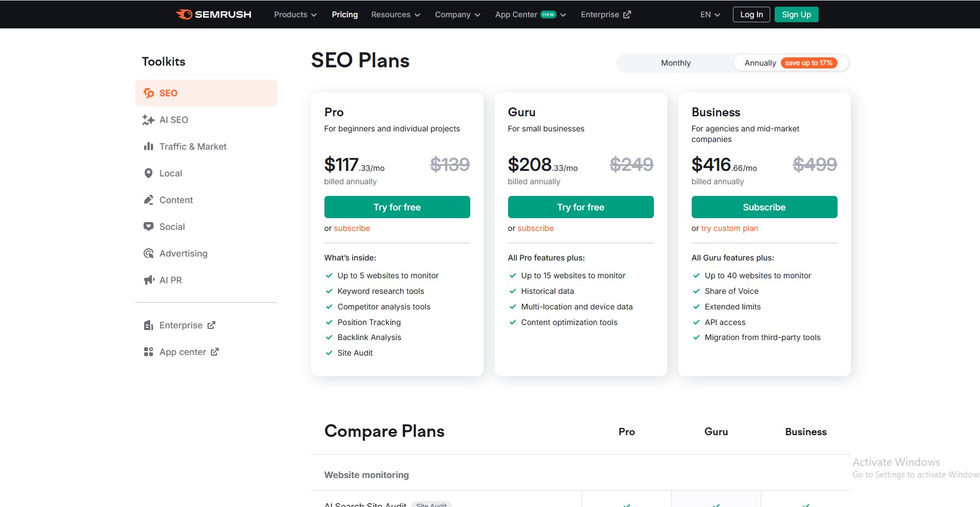Click the Traffic & Market chart icon
Viewport: 980px width, 507px height.
(149, 147)
